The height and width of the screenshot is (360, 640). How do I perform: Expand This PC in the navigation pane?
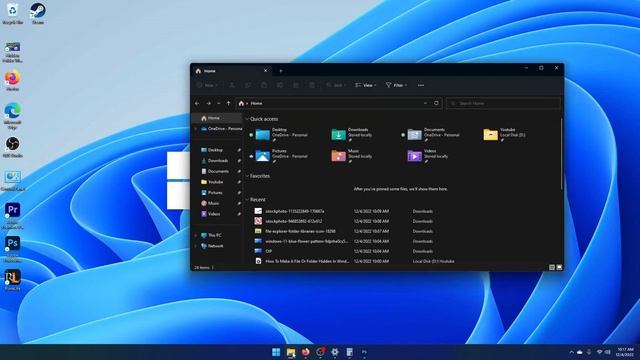[x=196, y=236]
